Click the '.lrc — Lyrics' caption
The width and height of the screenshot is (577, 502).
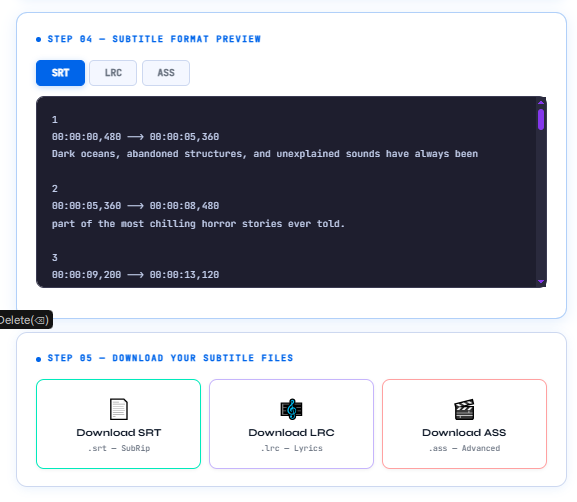tap(291, 448)
